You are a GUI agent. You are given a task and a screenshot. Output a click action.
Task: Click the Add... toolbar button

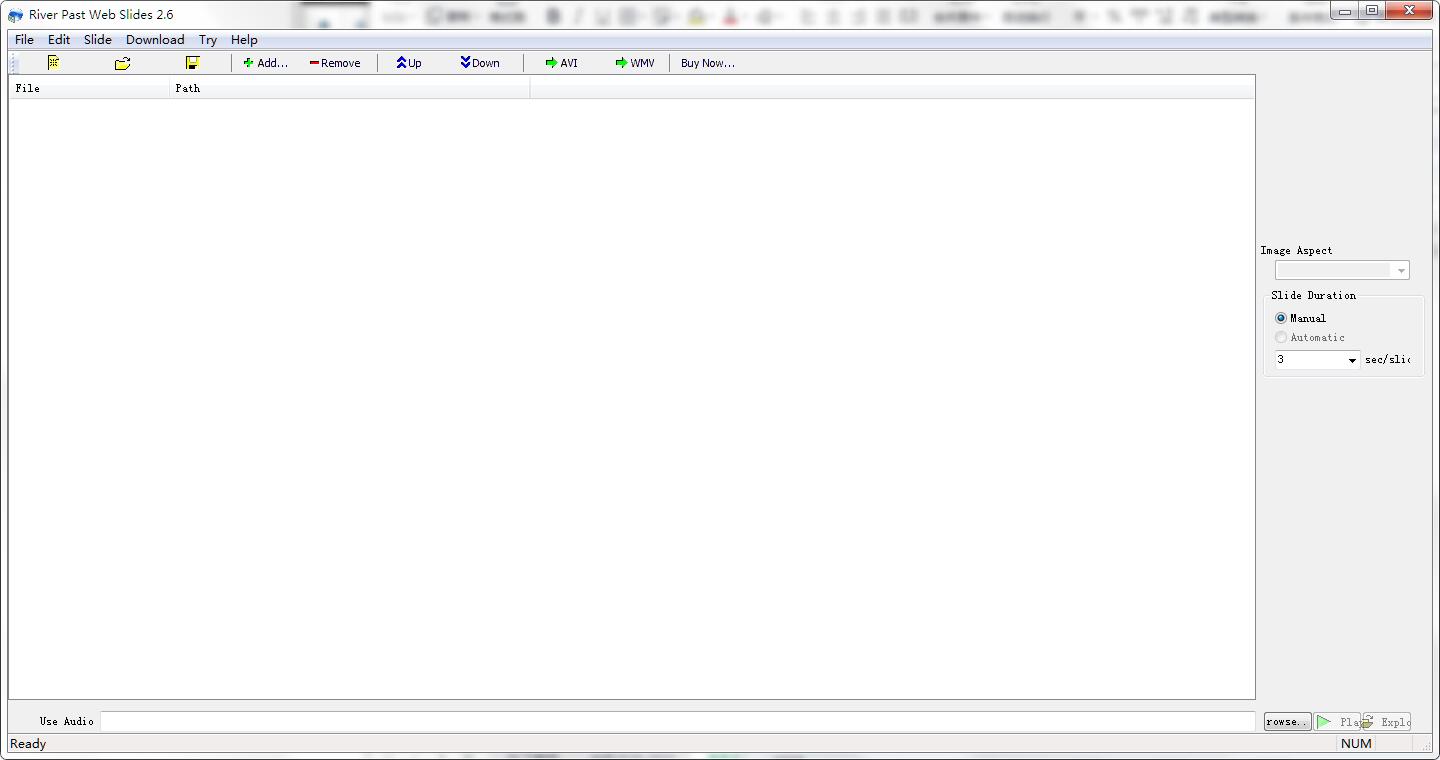(x=265, y=63)
